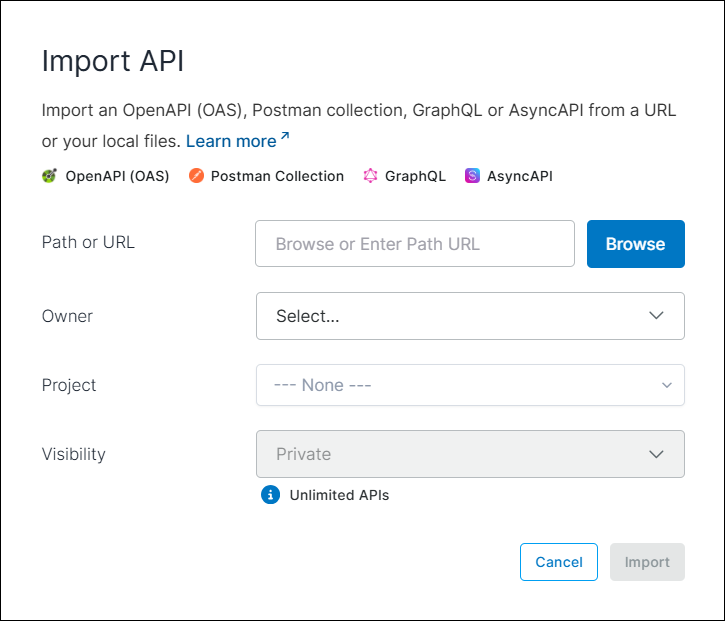The image size is (725, 621).
Task: Click the pink GraphQL logo icon
Action: 370,176
